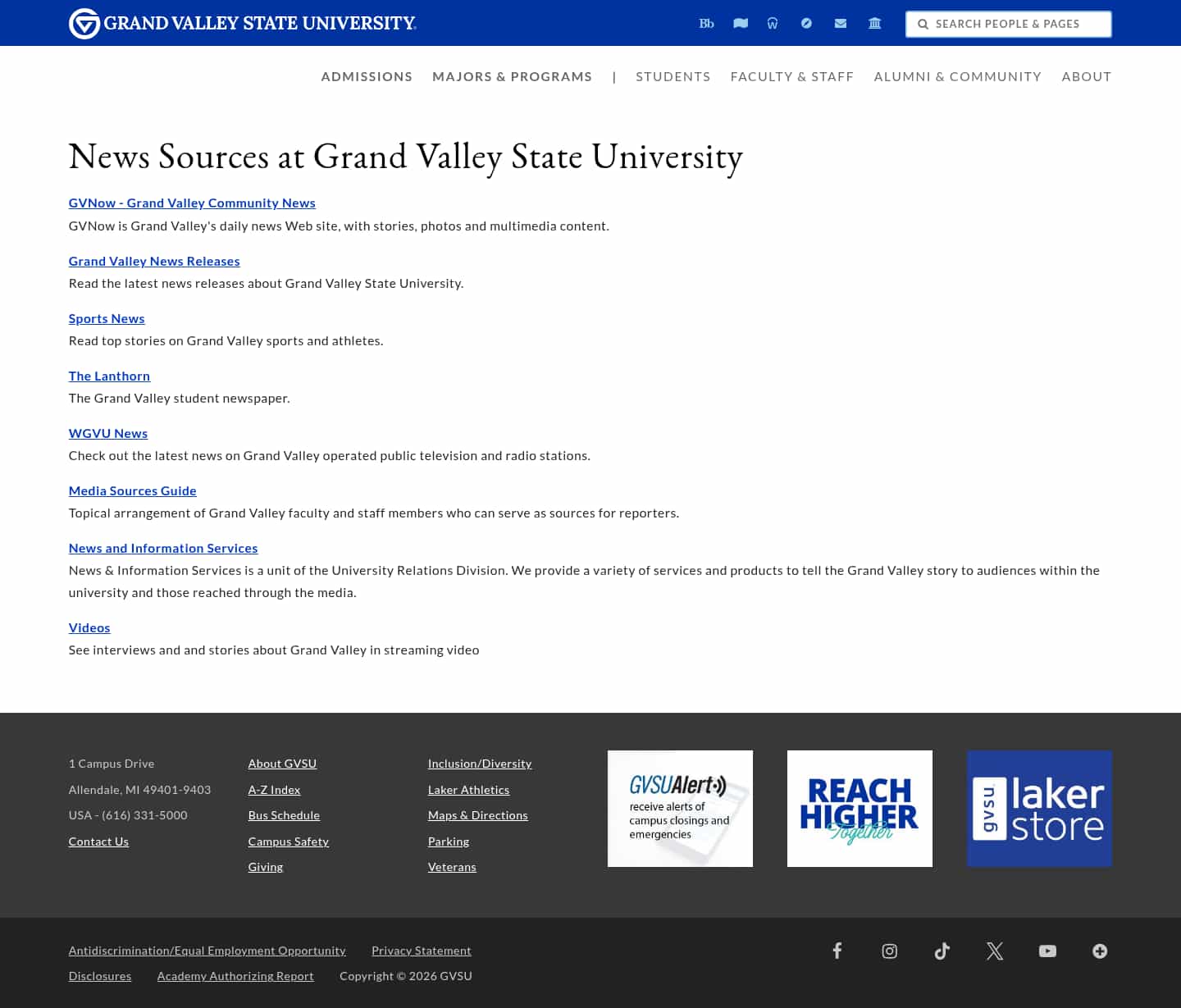The width and height of the screenshot is (1181, 1008).
Task: Open the Laker Store via its logo
Action: pyautogui.click(x=1039, y=808)
